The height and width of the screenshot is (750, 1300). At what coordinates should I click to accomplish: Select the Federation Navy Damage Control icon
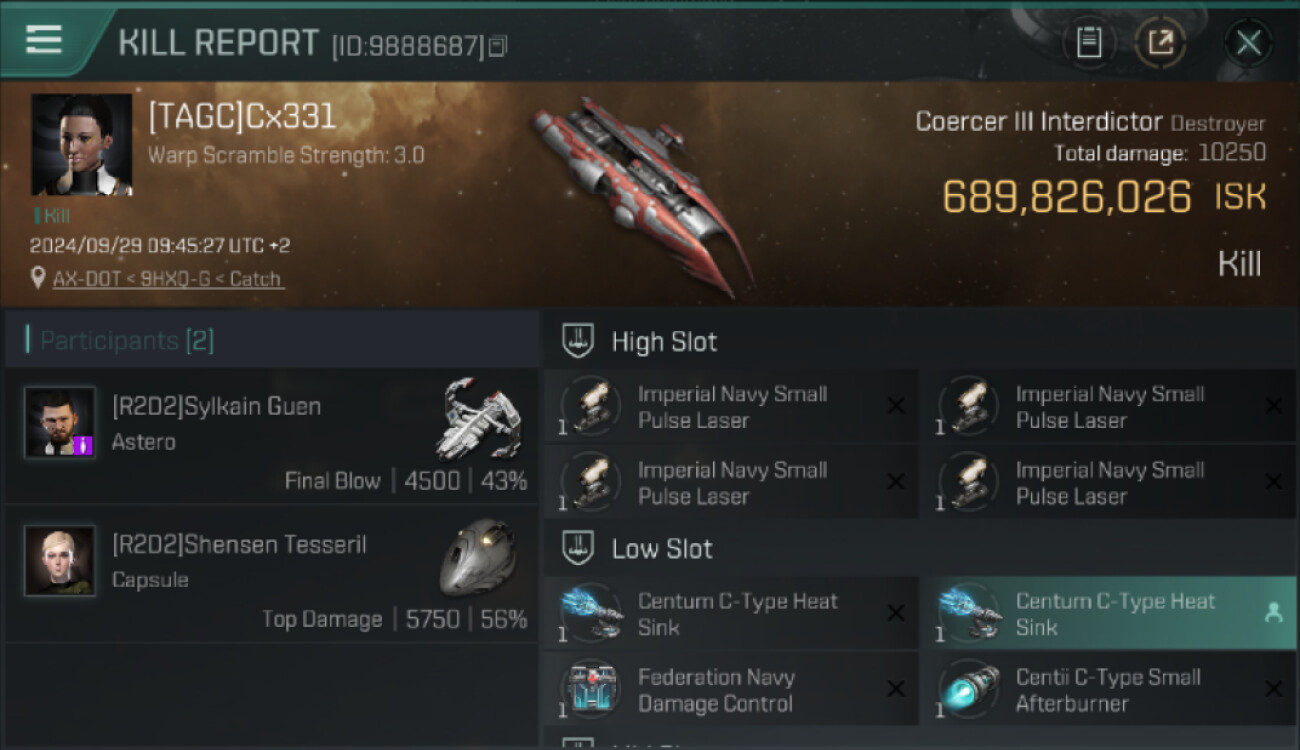[x=592, y=689]
